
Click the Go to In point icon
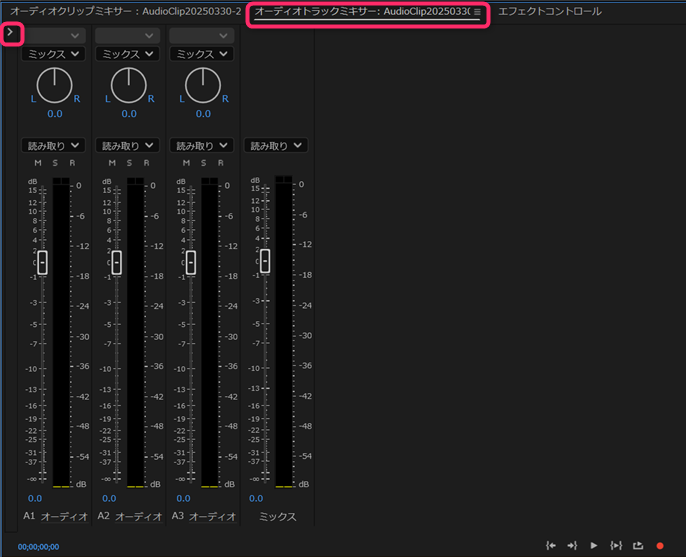click(551, 546)
